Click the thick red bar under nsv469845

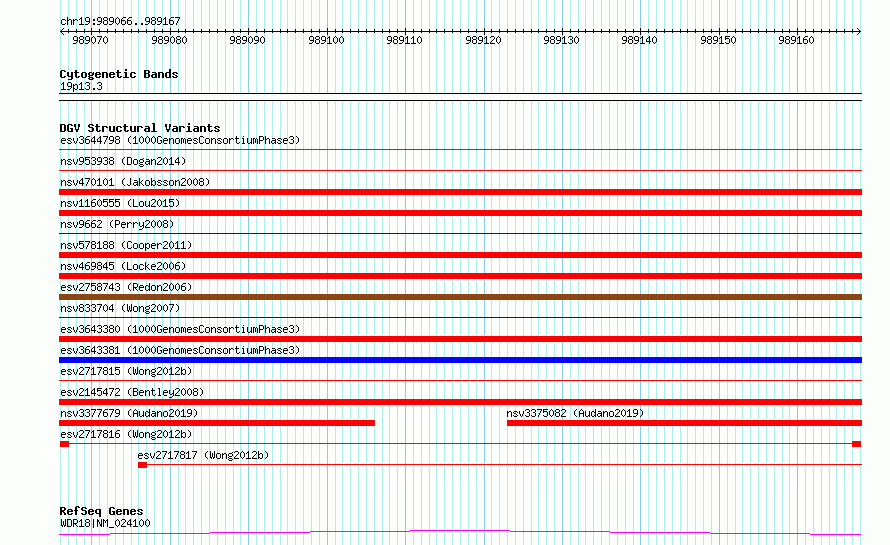coord(460,276)
